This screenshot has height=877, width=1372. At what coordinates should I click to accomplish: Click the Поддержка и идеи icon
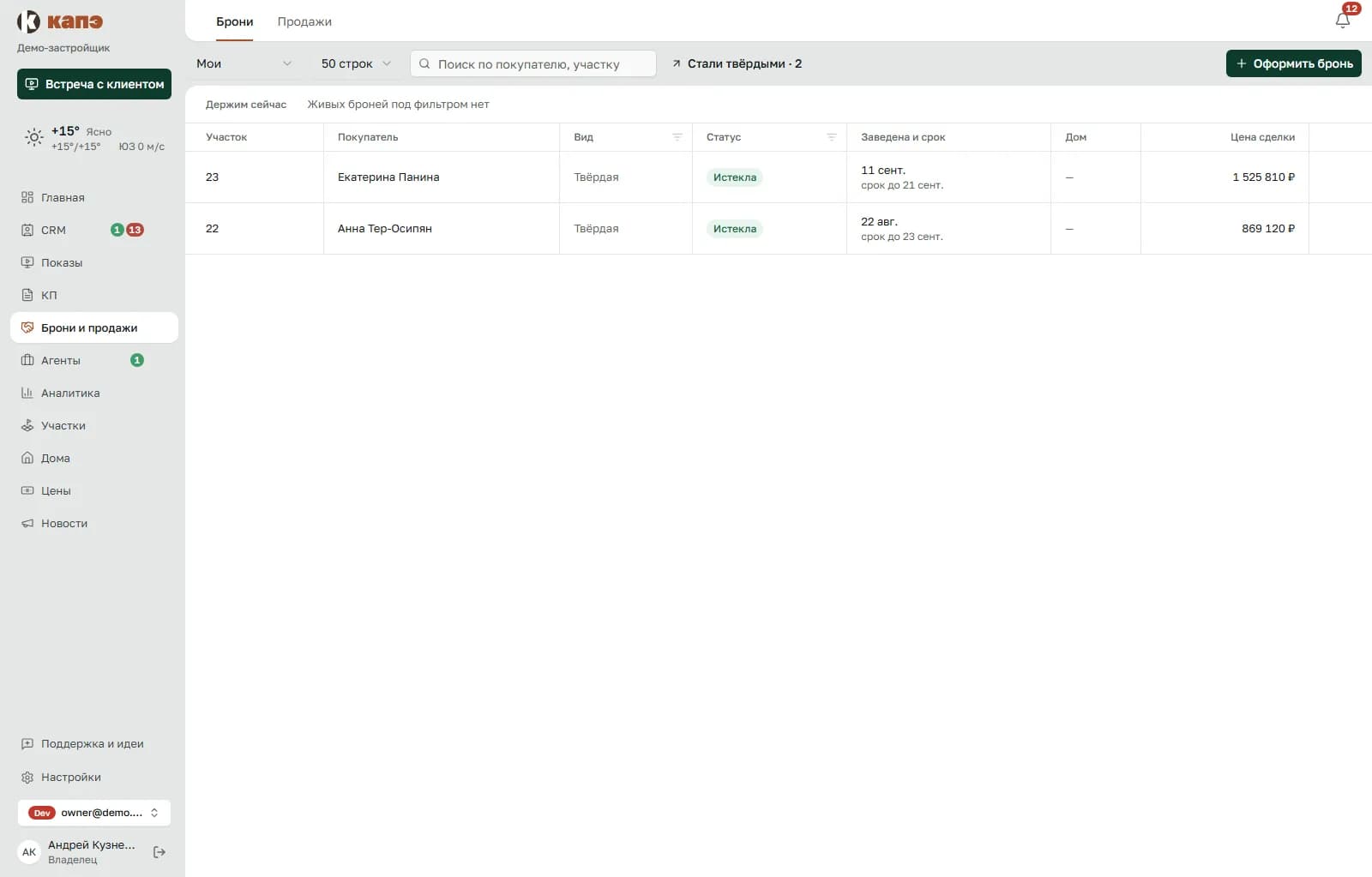coord(27,744)
